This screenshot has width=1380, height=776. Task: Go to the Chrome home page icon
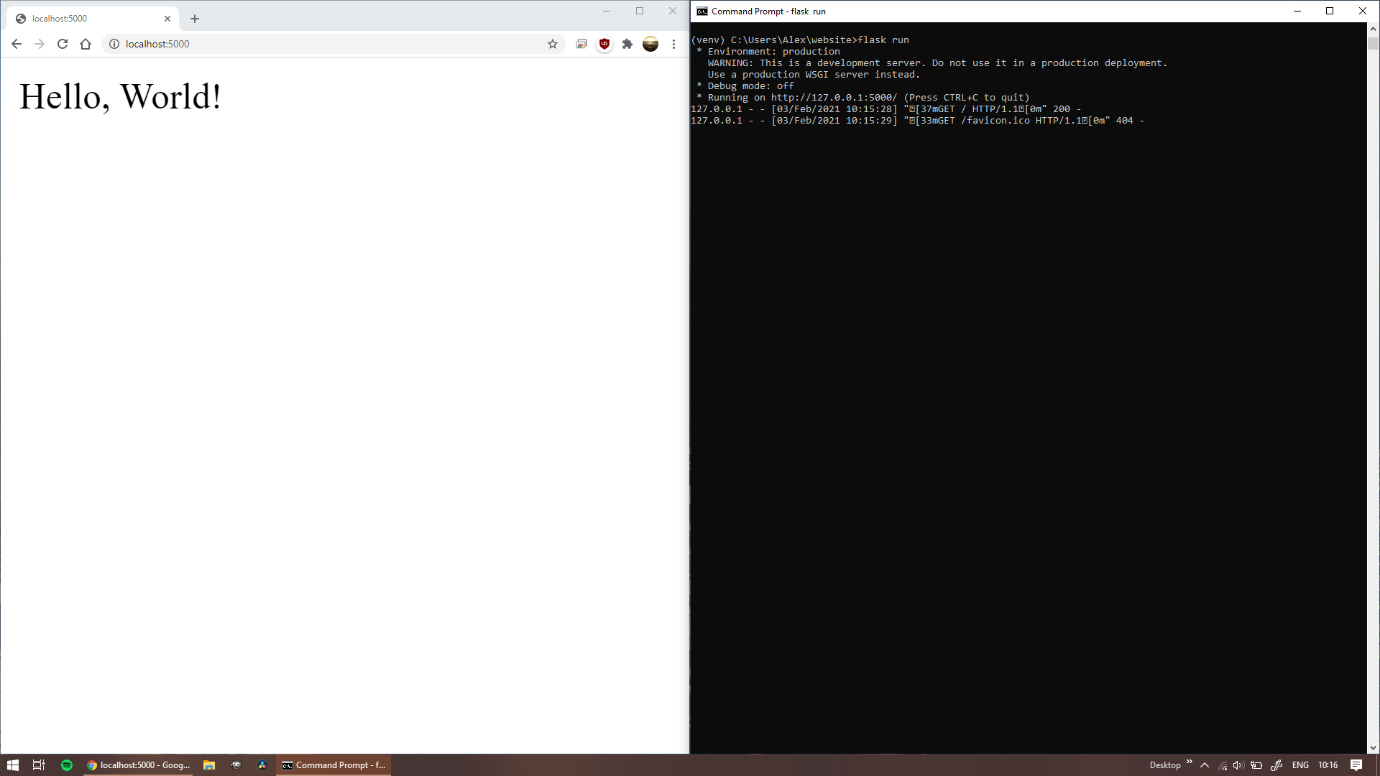[85, 44]
